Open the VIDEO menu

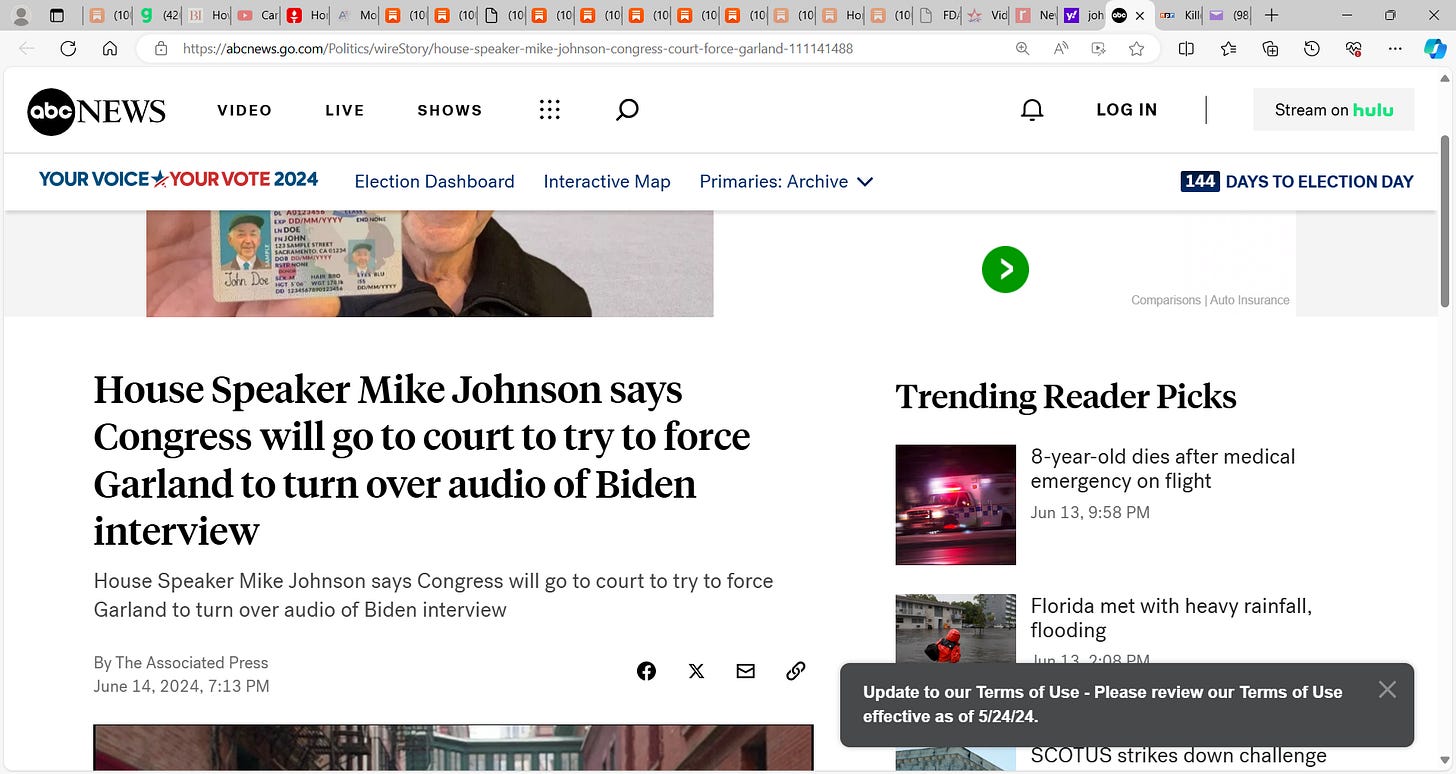tap(245, 110)
